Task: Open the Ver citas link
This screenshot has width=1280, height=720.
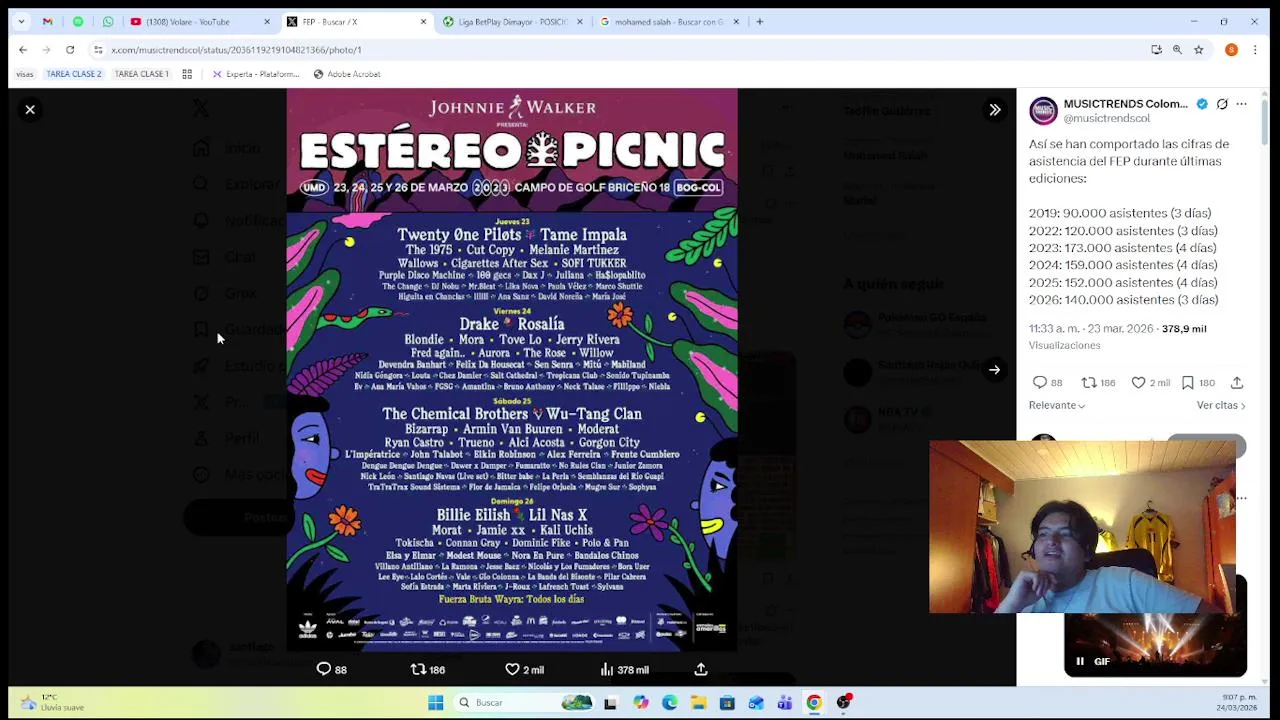Action: click(1221, 405)
